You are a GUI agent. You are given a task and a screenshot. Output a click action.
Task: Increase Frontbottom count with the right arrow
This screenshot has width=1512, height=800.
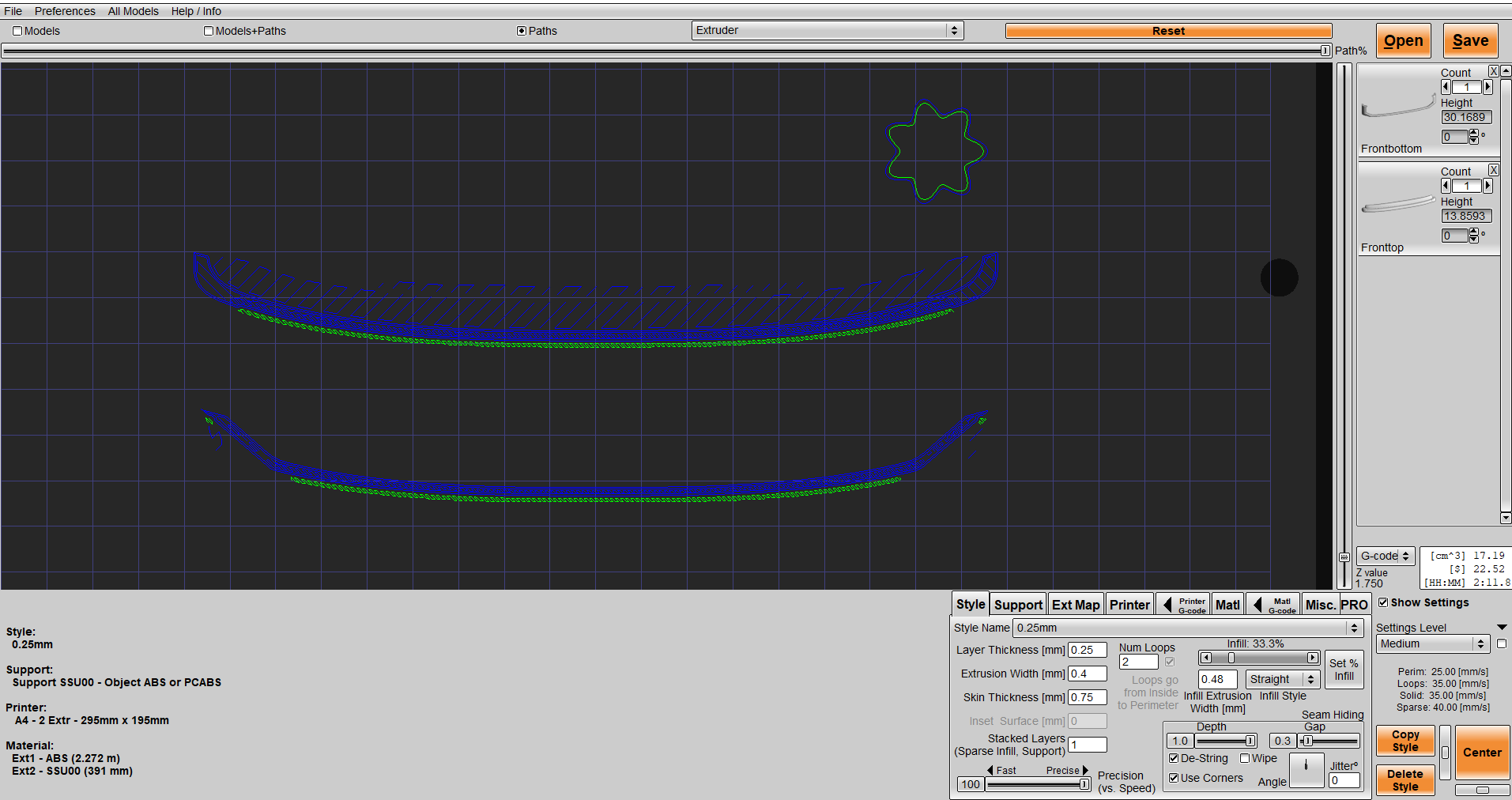click(1487, 87)
